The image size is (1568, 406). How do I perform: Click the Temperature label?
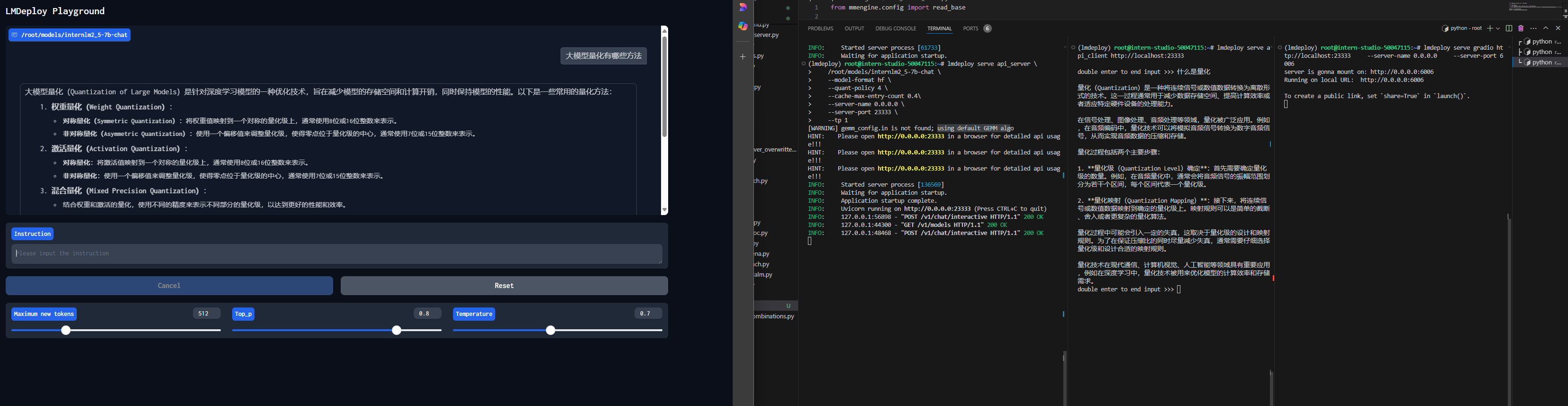tap(473, 314)
